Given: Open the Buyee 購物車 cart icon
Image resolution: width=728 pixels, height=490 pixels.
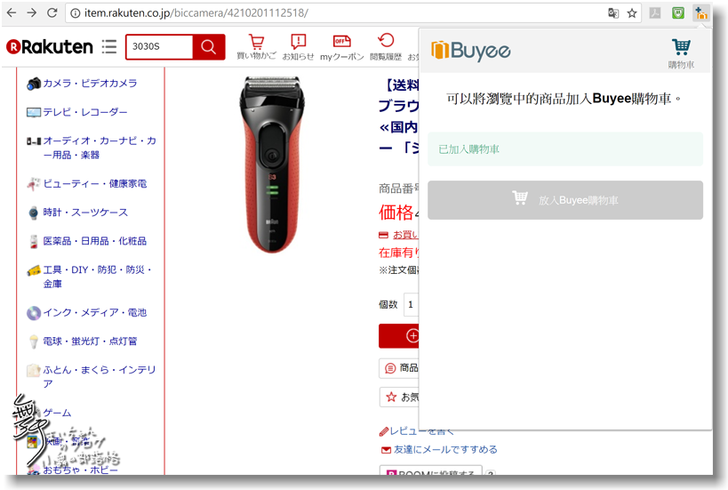Looking at the screenshot, I should pyautogui.click(x=681, y=53).
